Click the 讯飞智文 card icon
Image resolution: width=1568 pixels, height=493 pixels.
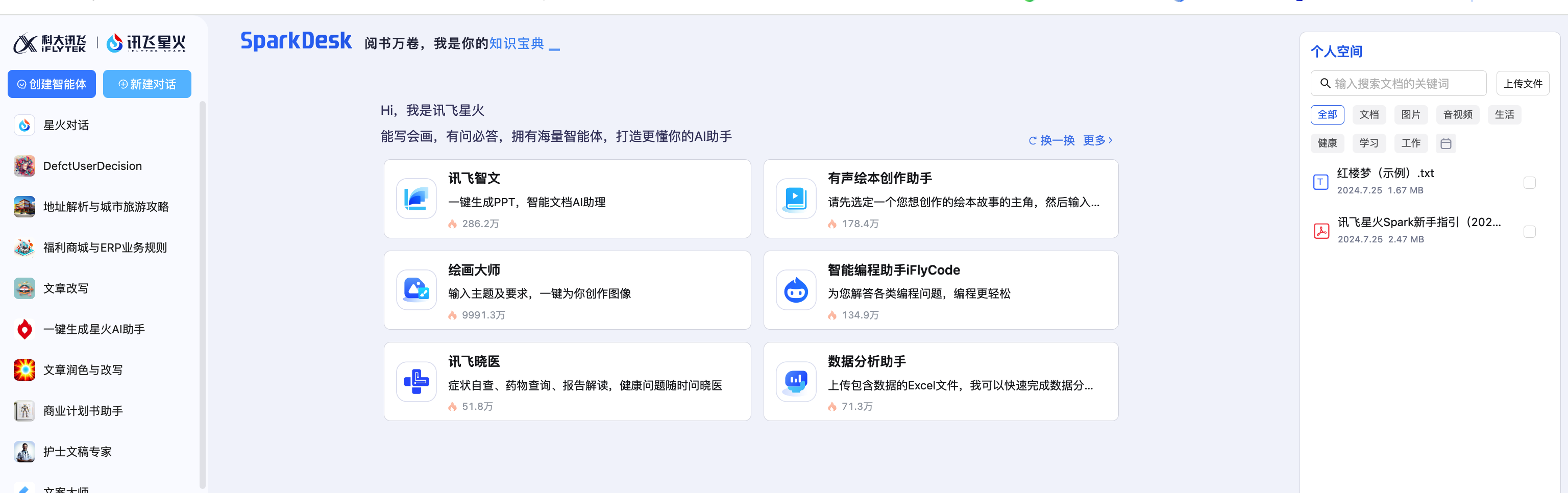point(416,199)
